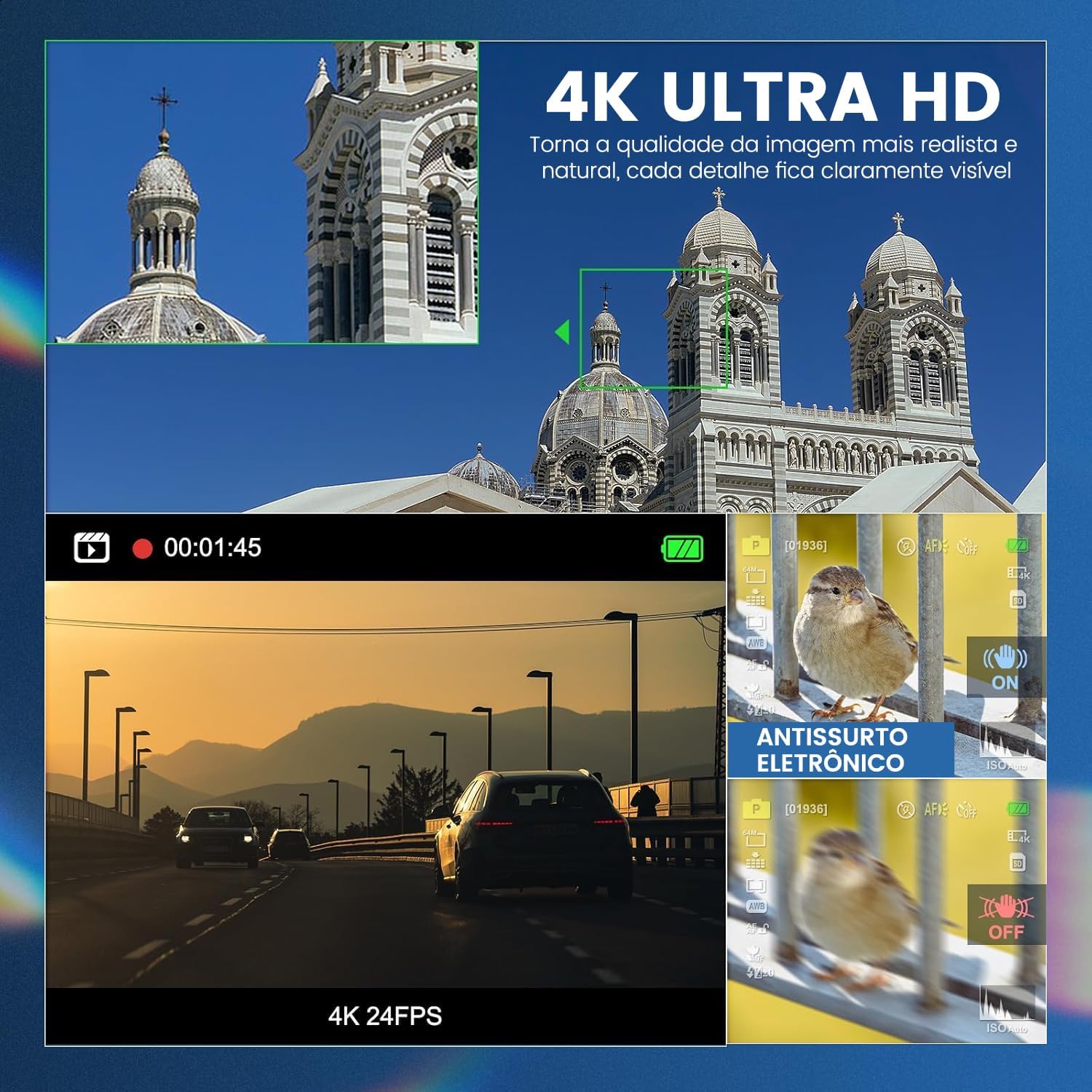The image size is (1092, 1092).
Task: Click the red record dot beside 00:01:45
Action: click(x=142, y=548)
